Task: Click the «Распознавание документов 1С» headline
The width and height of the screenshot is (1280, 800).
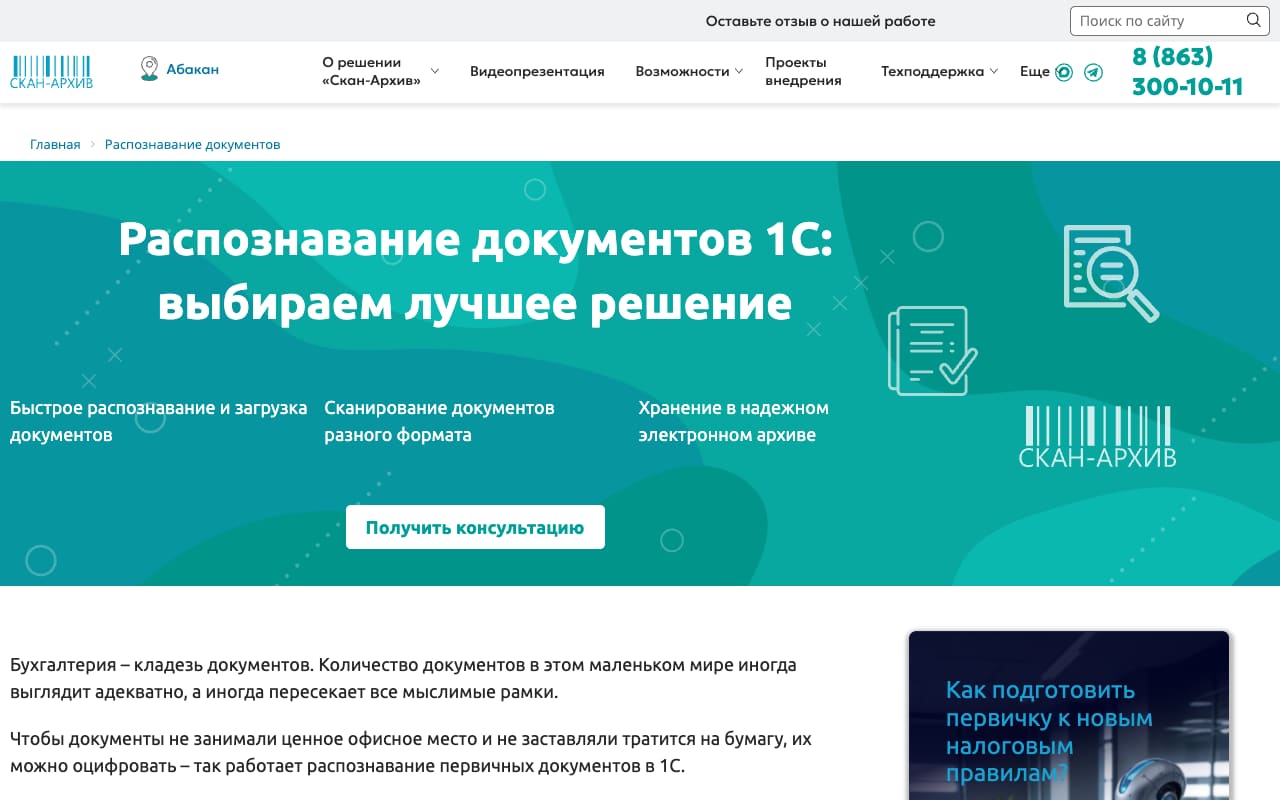Action: pos(475,271)
